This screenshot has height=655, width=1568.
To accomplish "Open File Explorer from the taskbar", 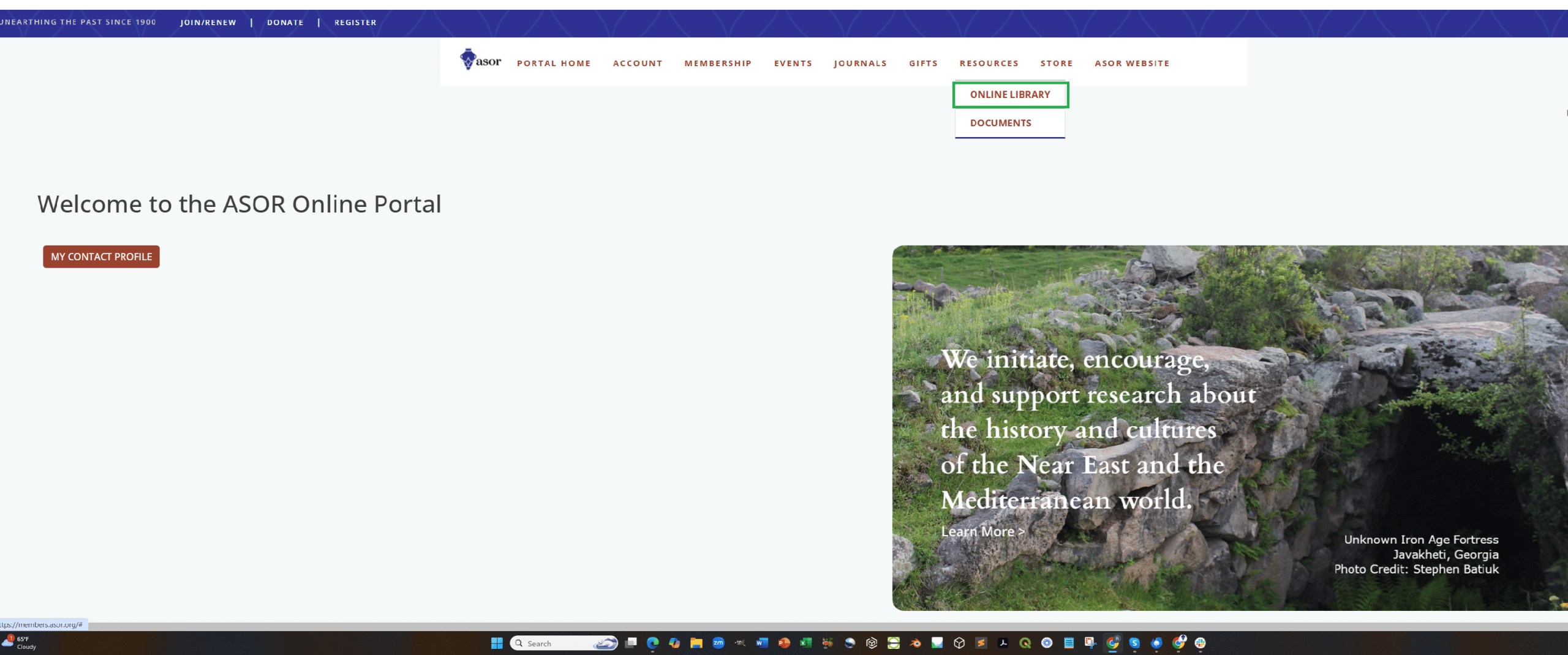I will click(696, 643).
